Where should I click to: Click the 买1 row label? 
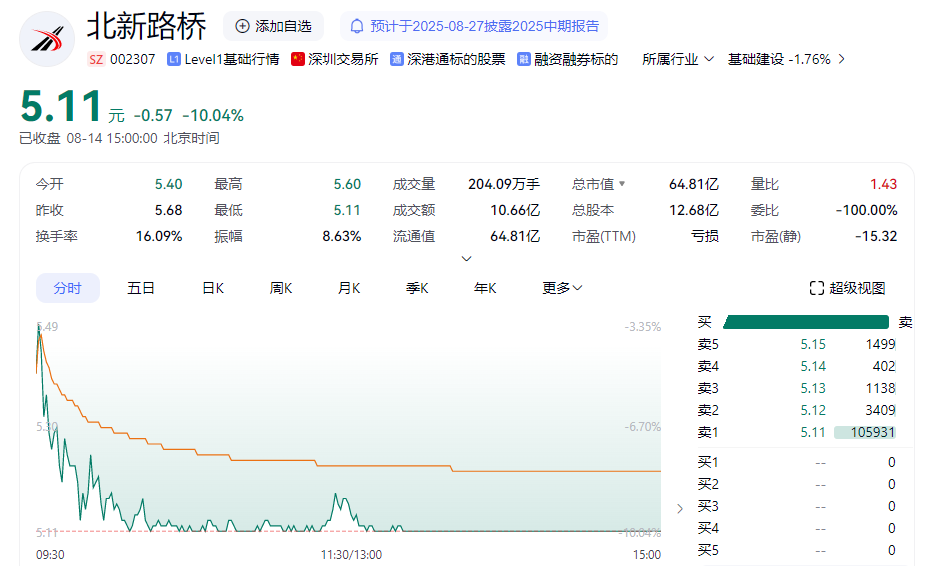(x=708, y=462)
